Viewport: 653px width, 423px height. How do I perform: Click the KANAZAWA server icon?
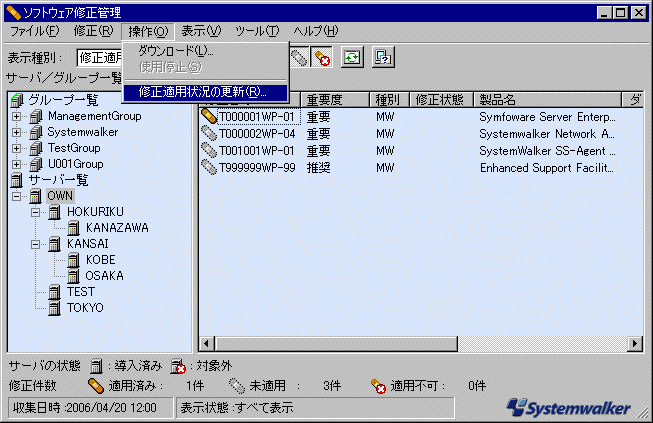[74, 228]
